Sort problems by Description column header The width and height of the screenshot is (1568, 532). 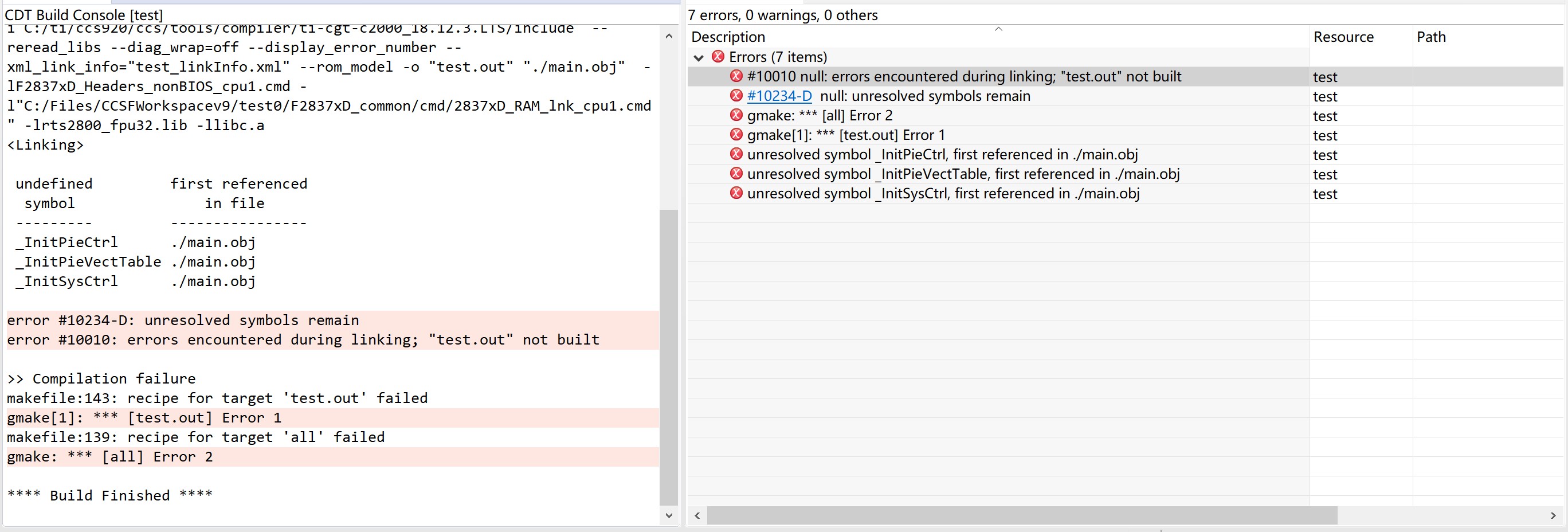click(x=728, y=37)
